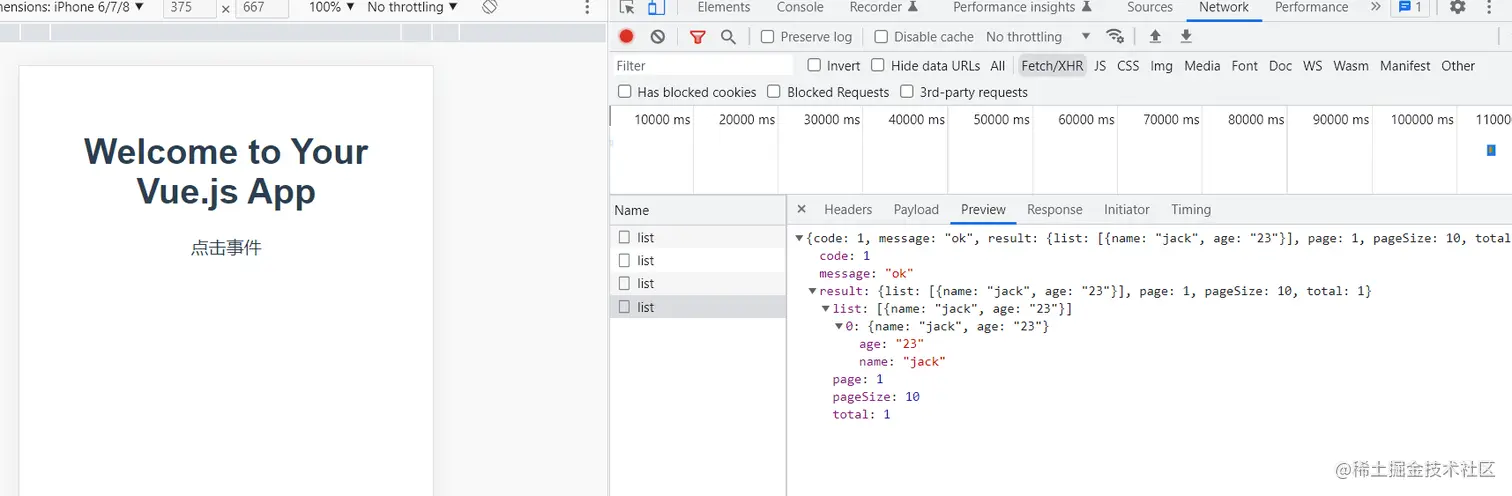Check the Blocked Requests checkbox
Image resolution: width=1512 pixels, height=496 pixels.
(774, 92)
